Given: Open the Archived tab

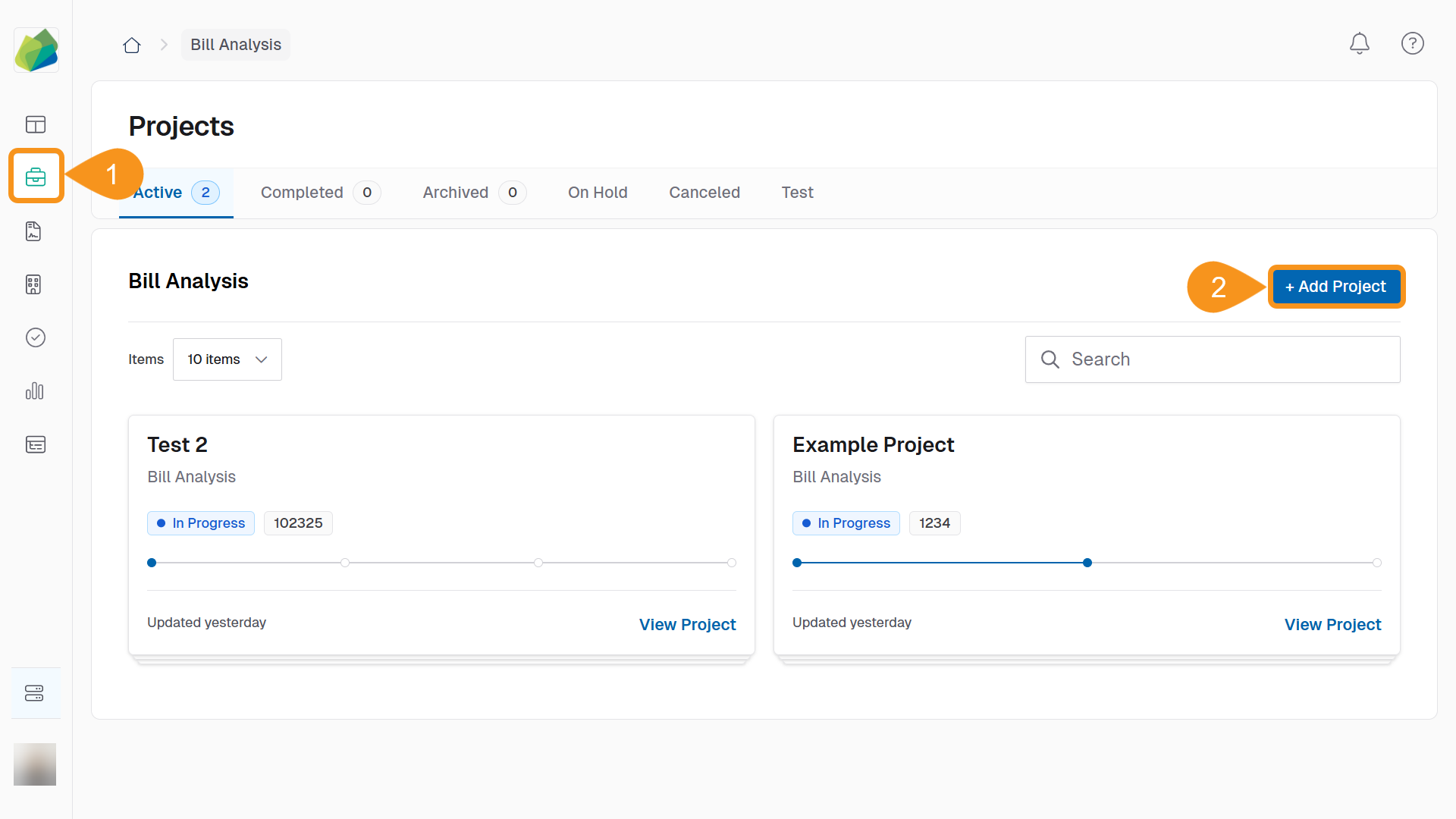Looking at the screenshot, I should [455, 192].
